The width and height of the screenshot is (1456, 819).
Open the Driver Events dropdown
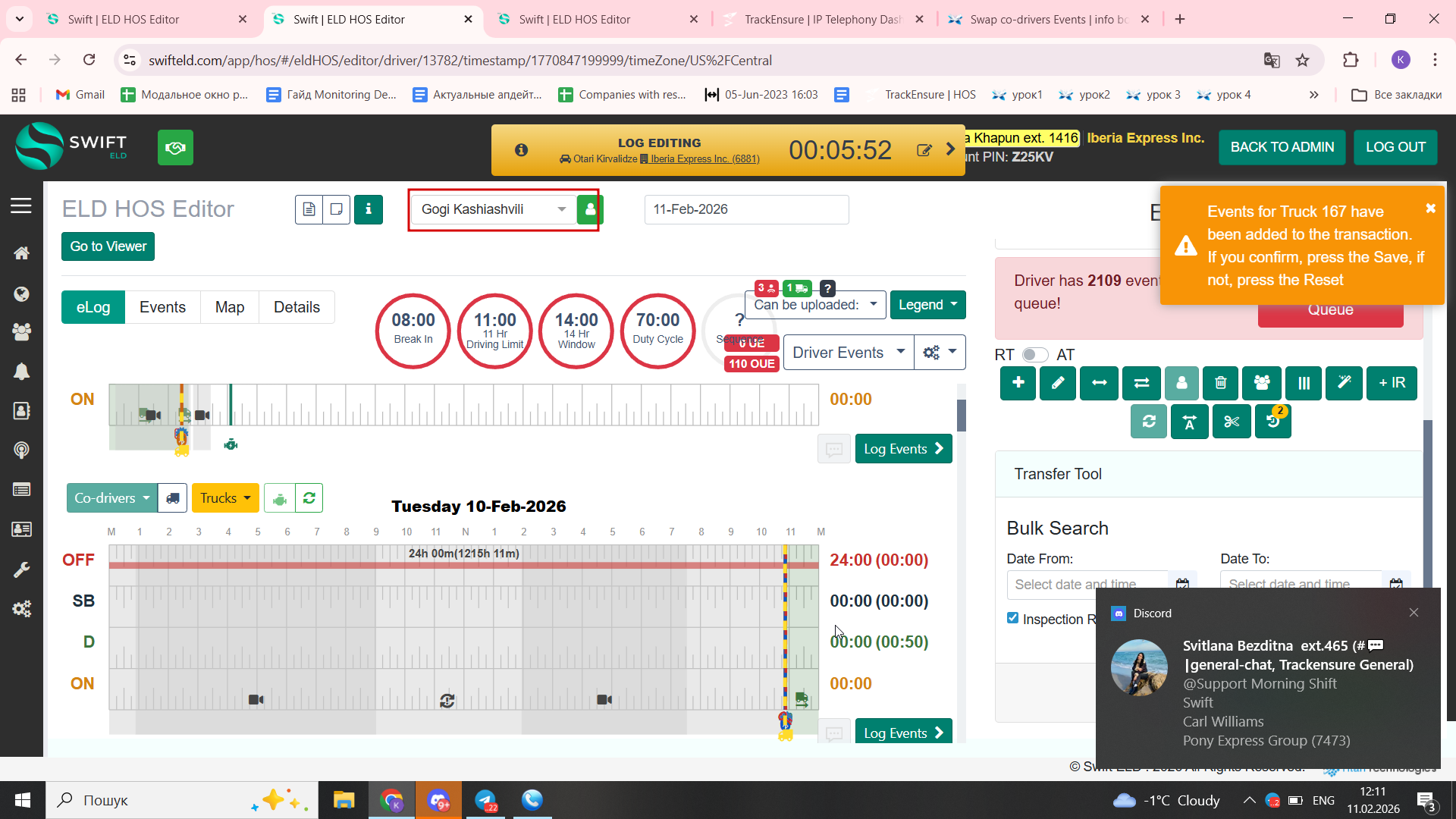pos(847,353)
